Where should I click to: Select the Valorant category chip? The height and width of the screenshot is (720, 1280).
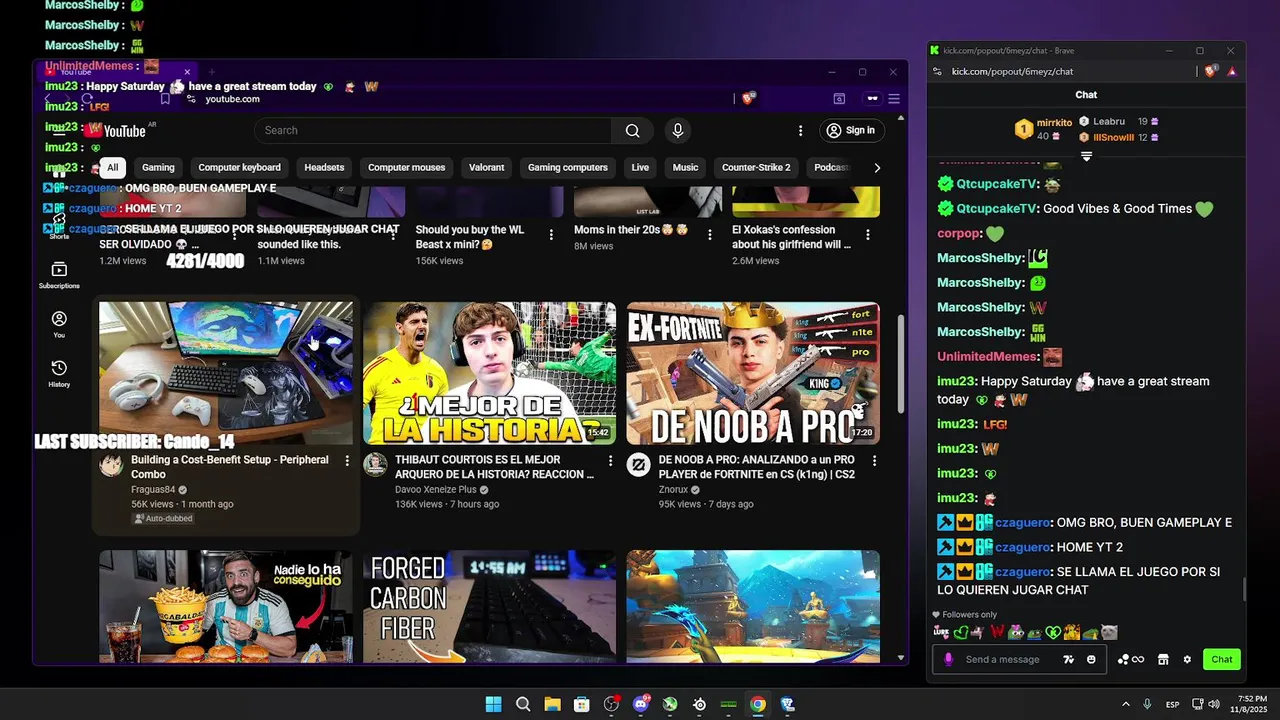486,168
